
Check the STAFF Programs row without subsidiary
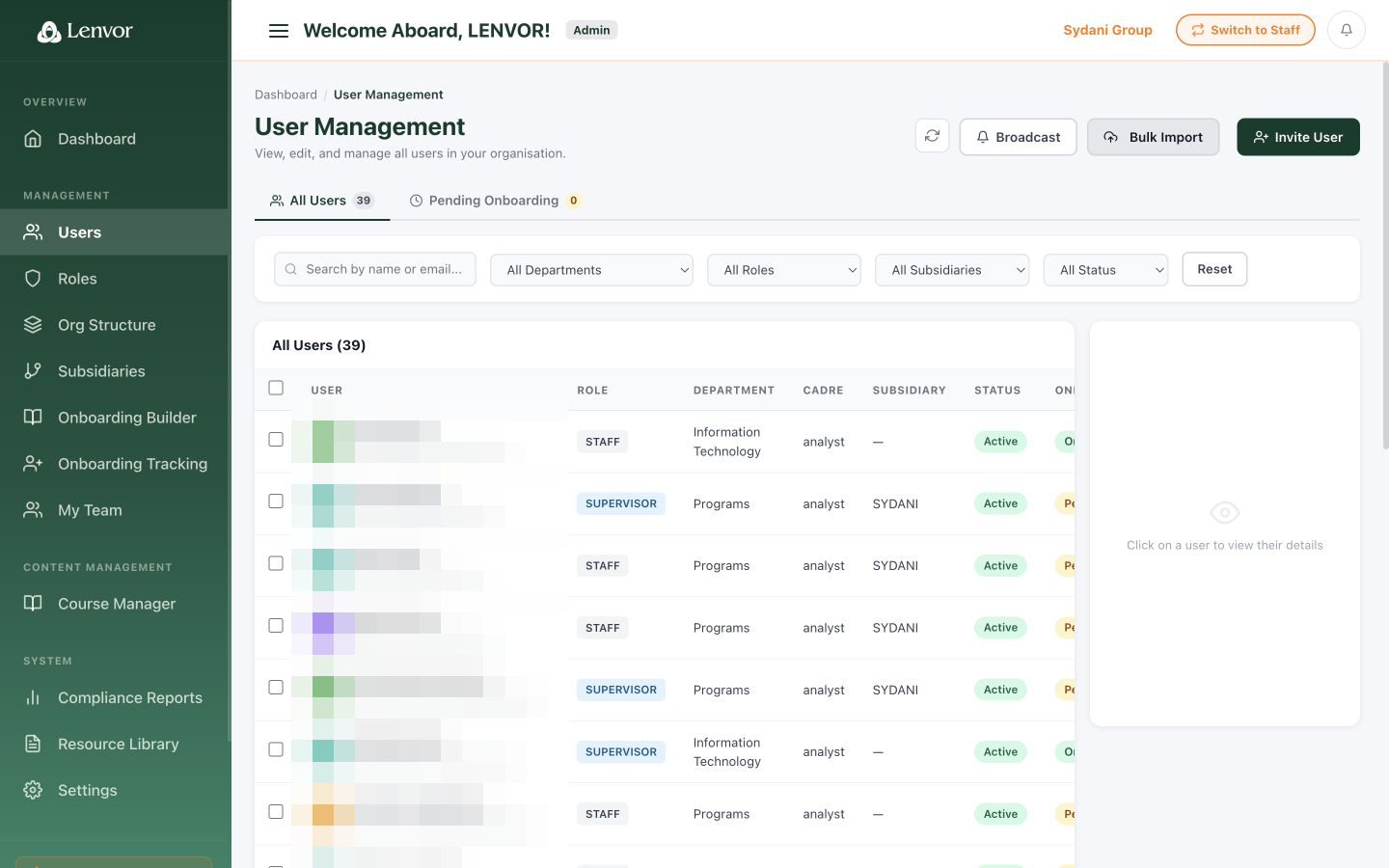coord(276,812)
